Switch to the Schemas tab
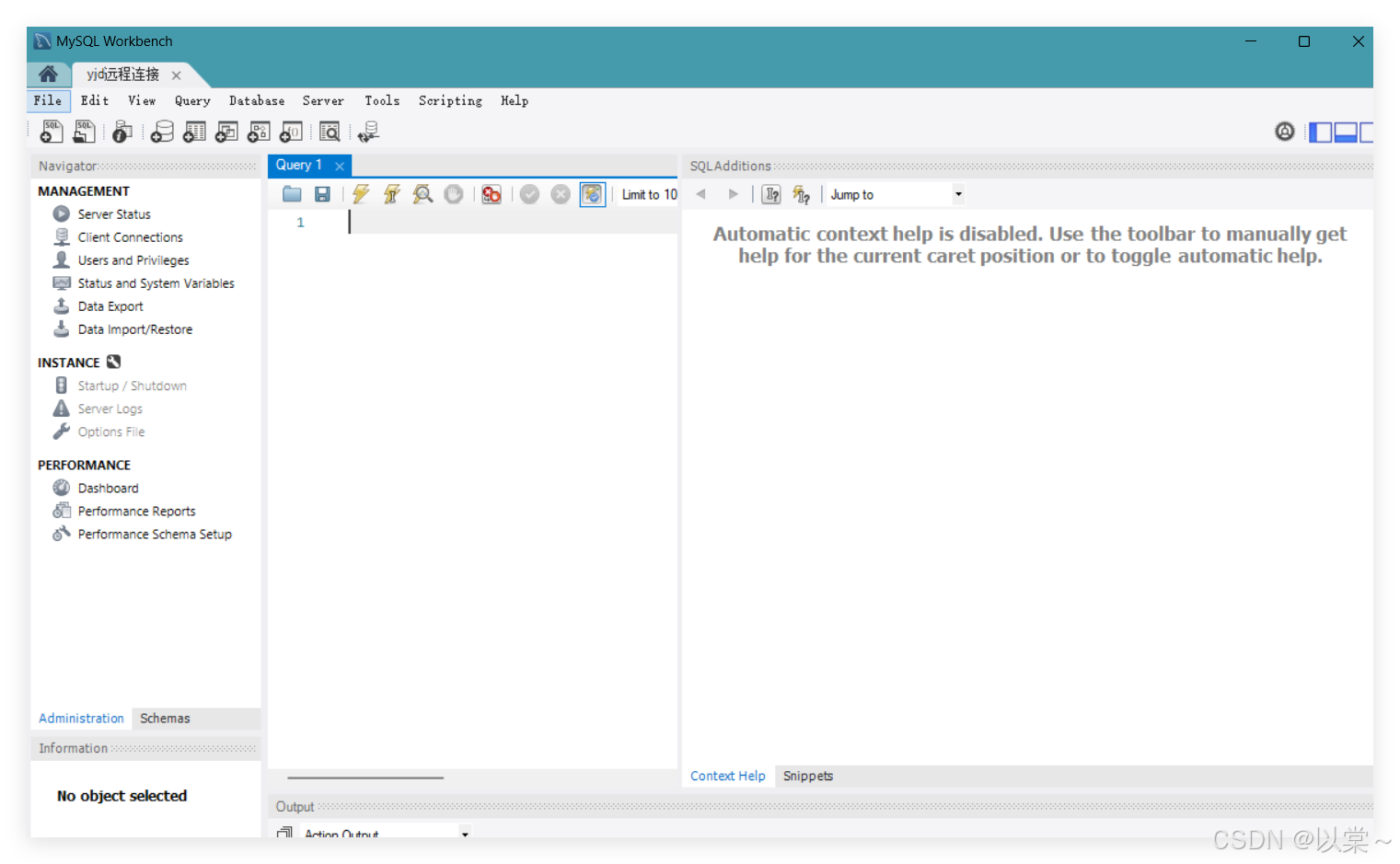Viewport: 1400px width, 864px height. (x=165, y=719)
